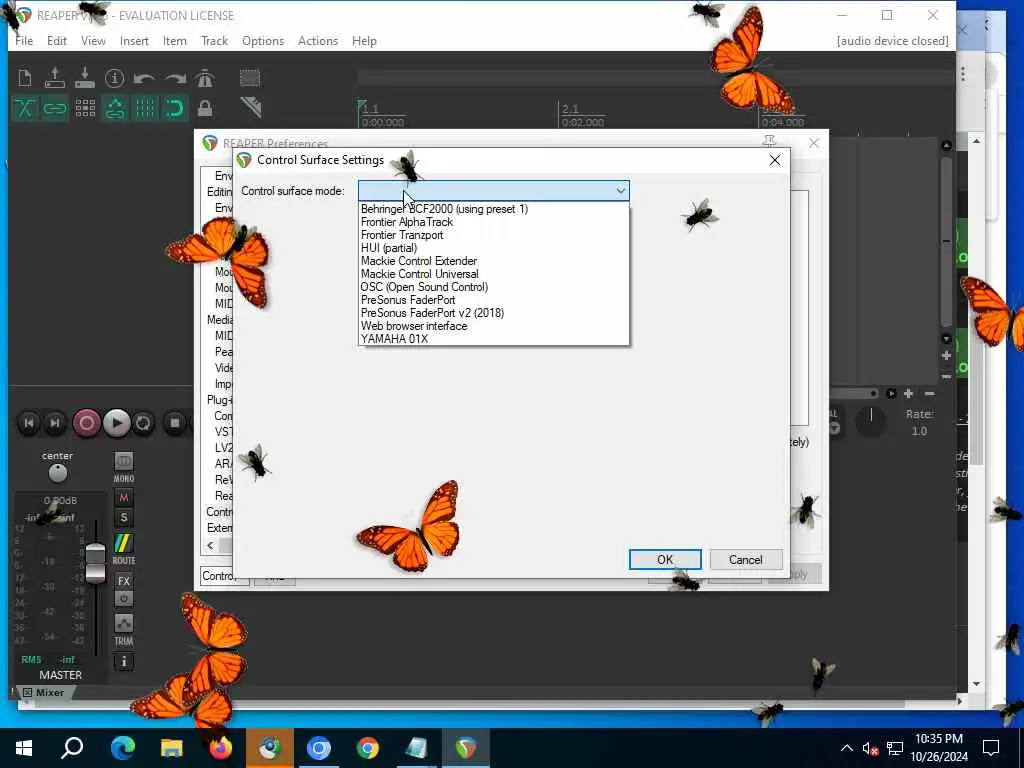Open the Track menu

point(214,40)
